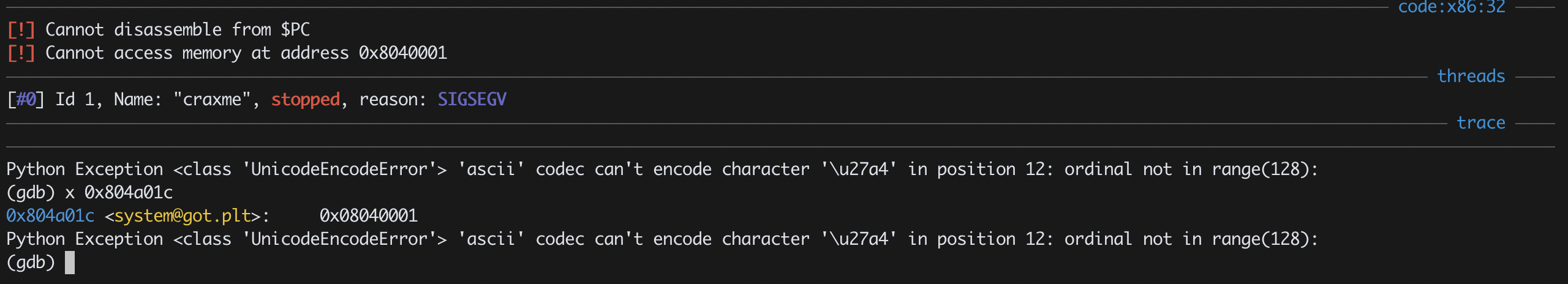Select the code:x86:32 section header

1451,7
